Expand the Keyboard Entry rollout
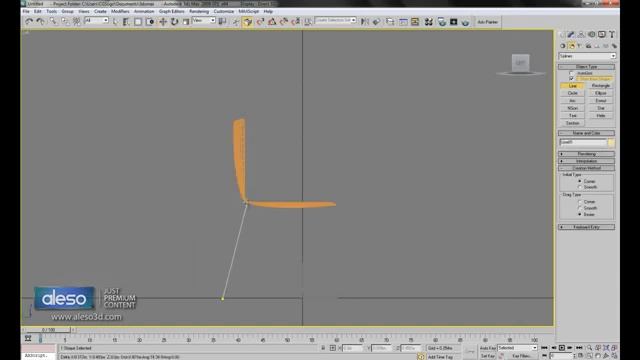Viewport: 640px width, 360px height. tap(587, 227)
